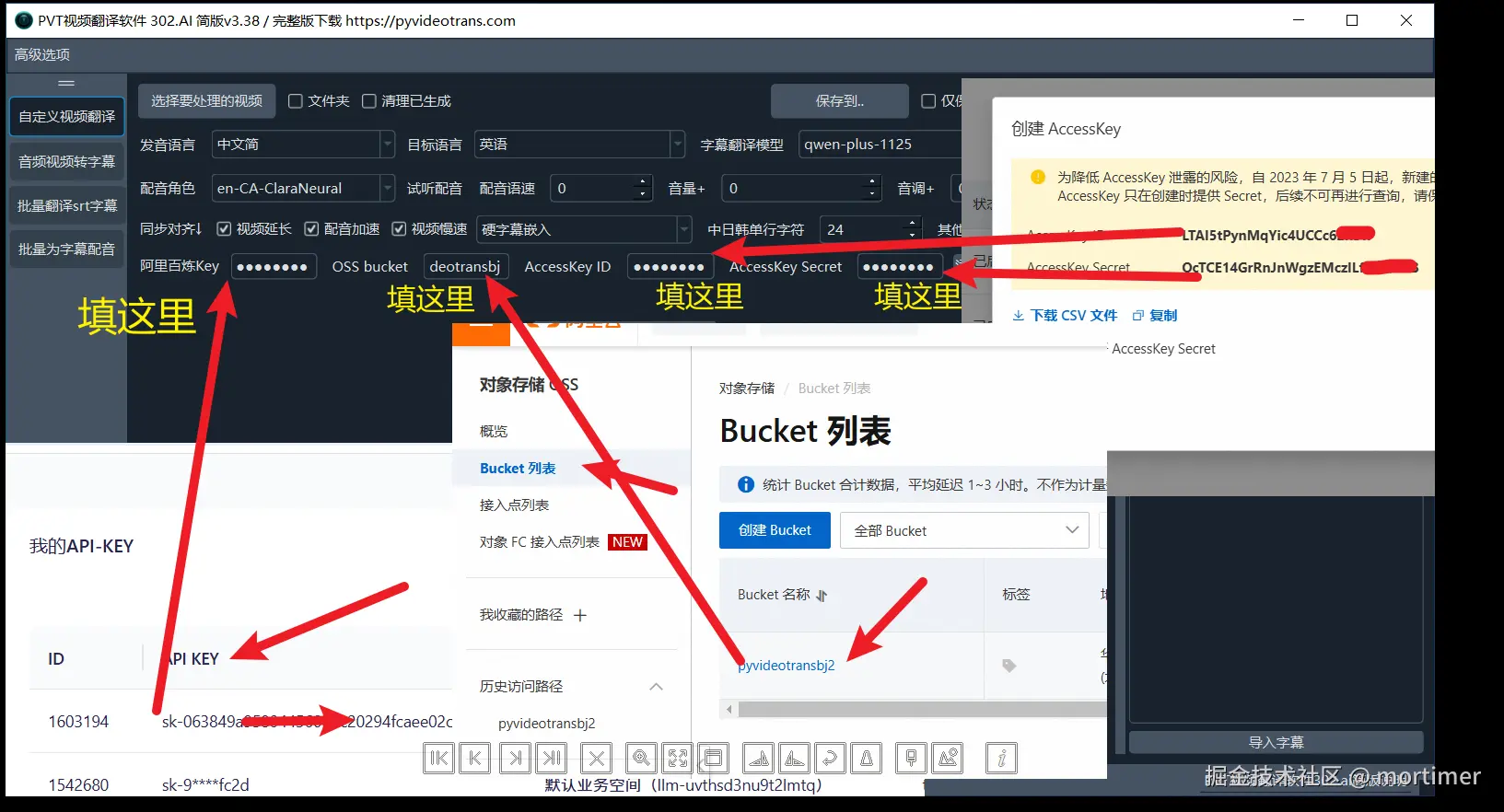The image size is (1504, 812).
Task: Uncheck the 视频慢速 checkbox
Action: point(399,228)
